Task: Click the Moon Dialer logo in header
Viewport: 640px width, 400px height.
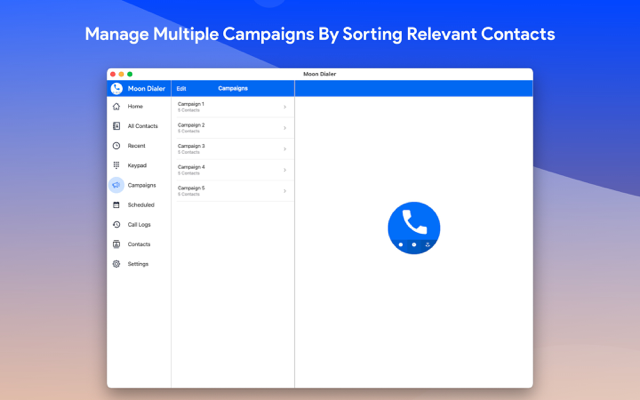Action: (117, 88)
